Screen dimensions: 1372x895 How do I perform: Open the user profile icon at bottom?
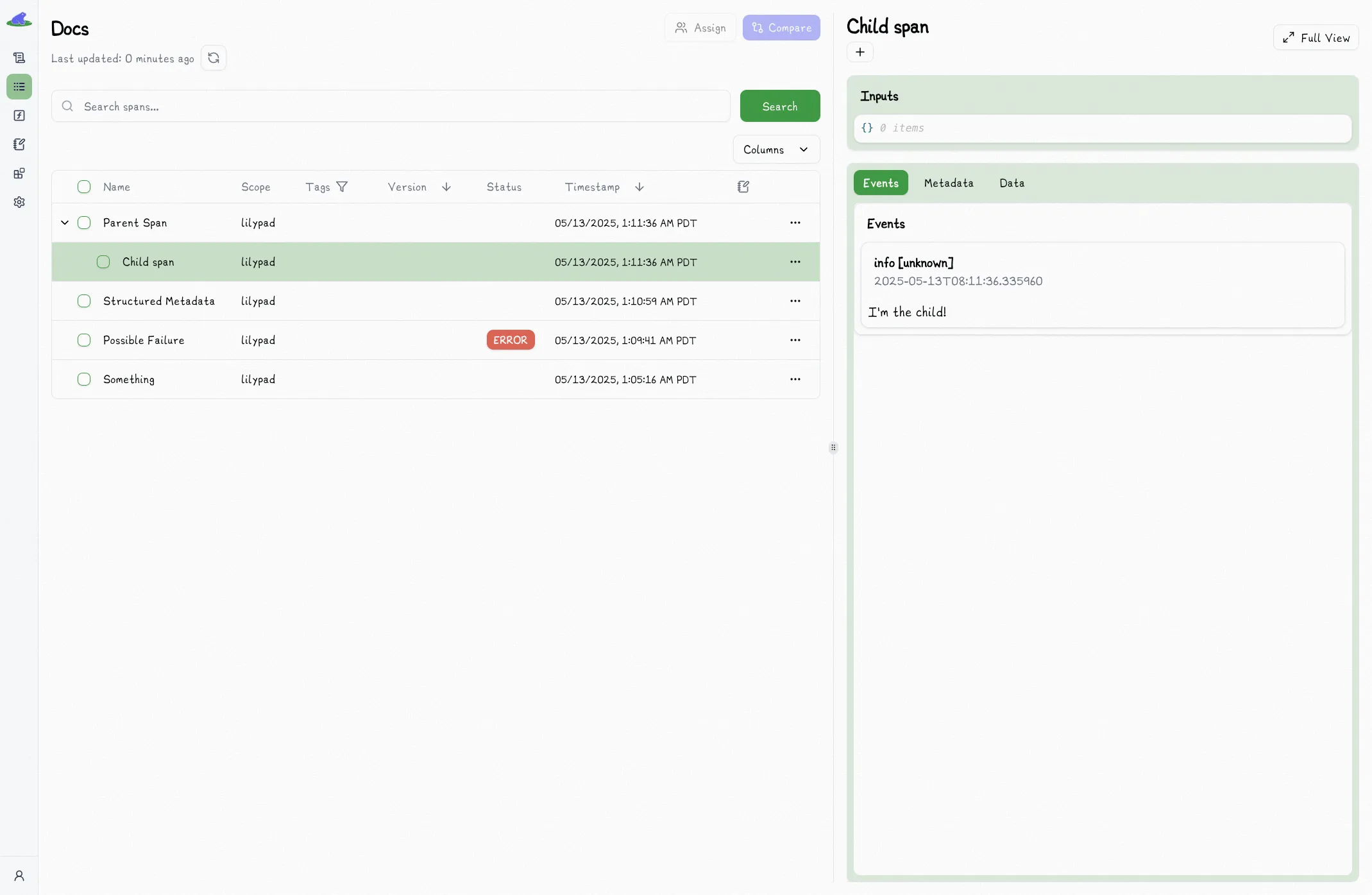tap(19, 876)
